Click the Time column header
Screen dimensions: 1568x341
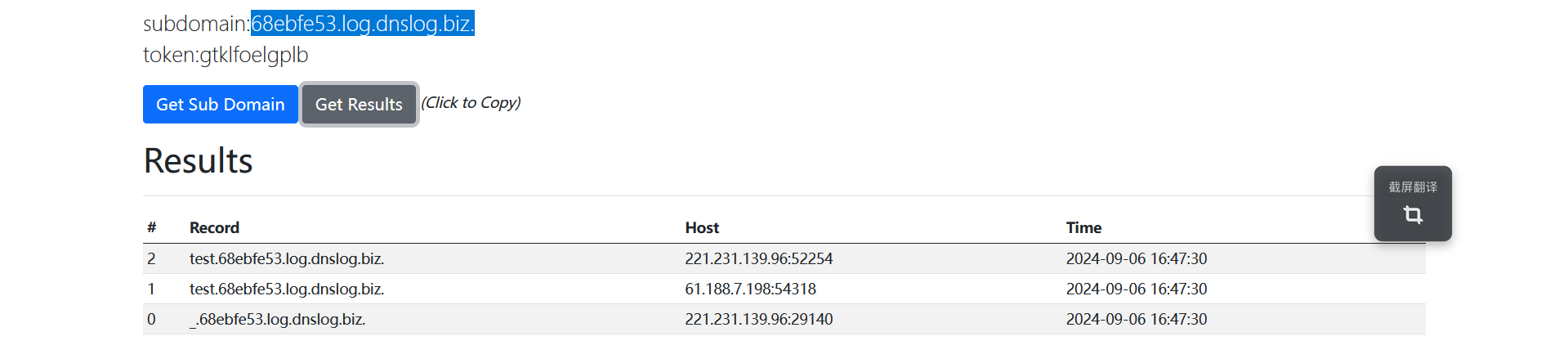[x=1083, y=228]
